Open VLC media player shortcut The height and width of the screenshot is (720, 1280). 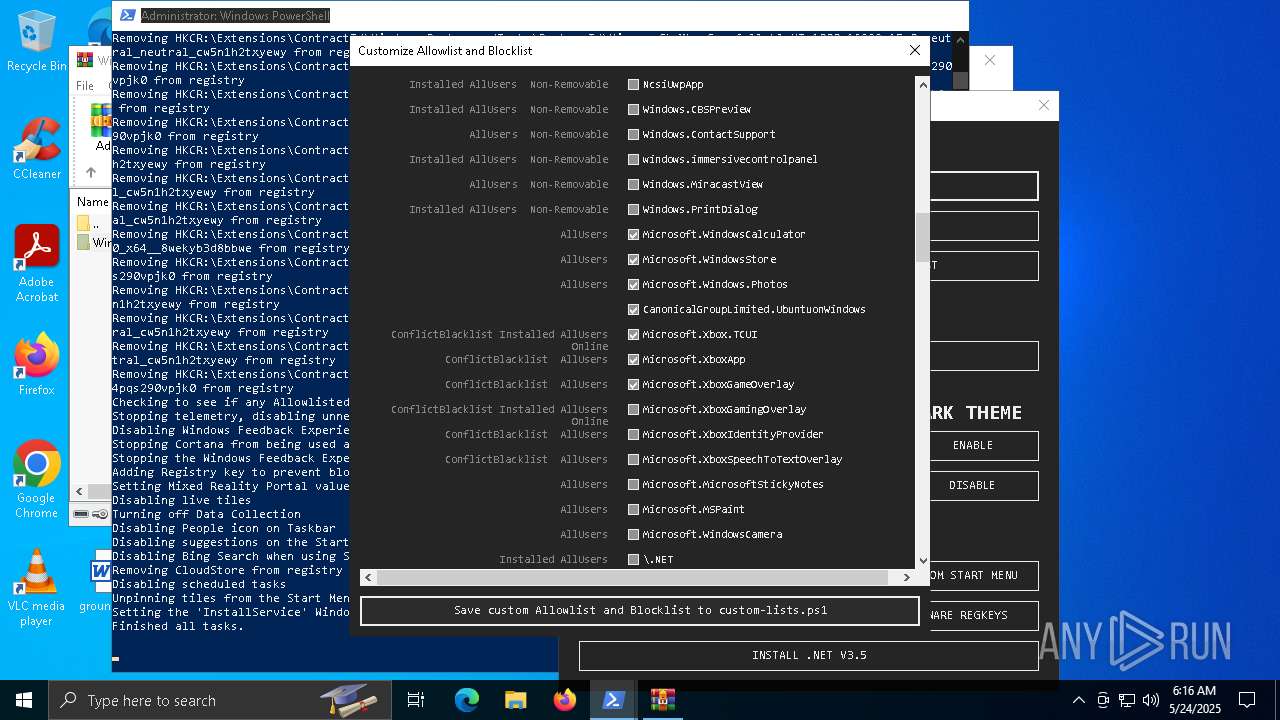36,588
